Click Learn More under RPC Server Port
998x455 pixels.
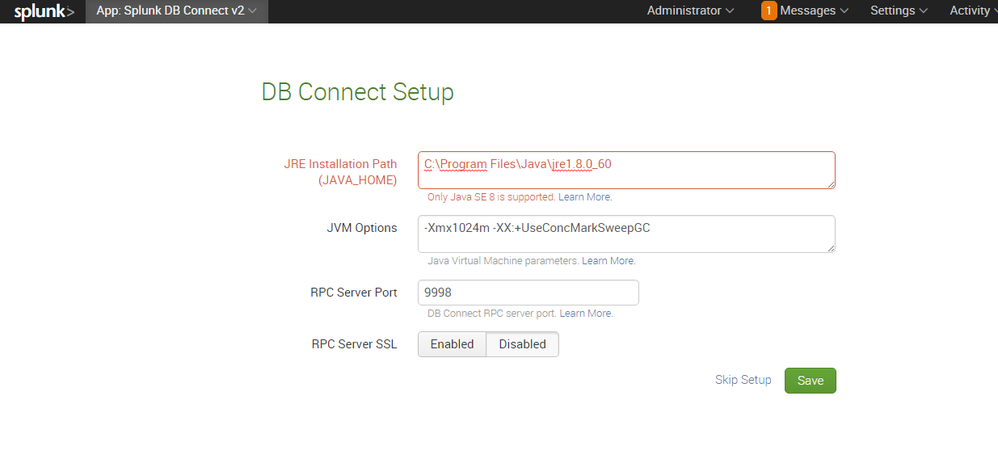[x=586, y=313]
